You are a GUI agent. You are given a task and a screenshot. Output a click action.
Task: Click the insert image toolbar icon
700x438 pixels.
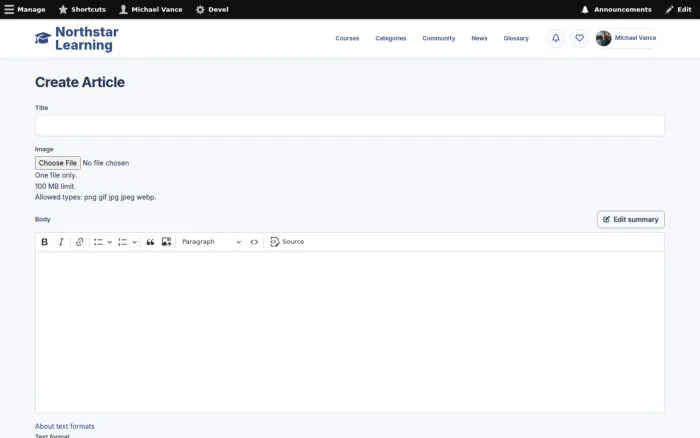coord(167,242)
